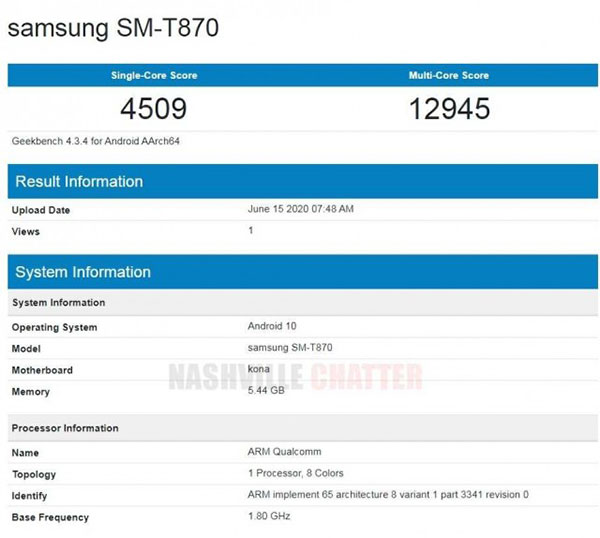Click the Processor Information subheader row

(x=303, y=428)
